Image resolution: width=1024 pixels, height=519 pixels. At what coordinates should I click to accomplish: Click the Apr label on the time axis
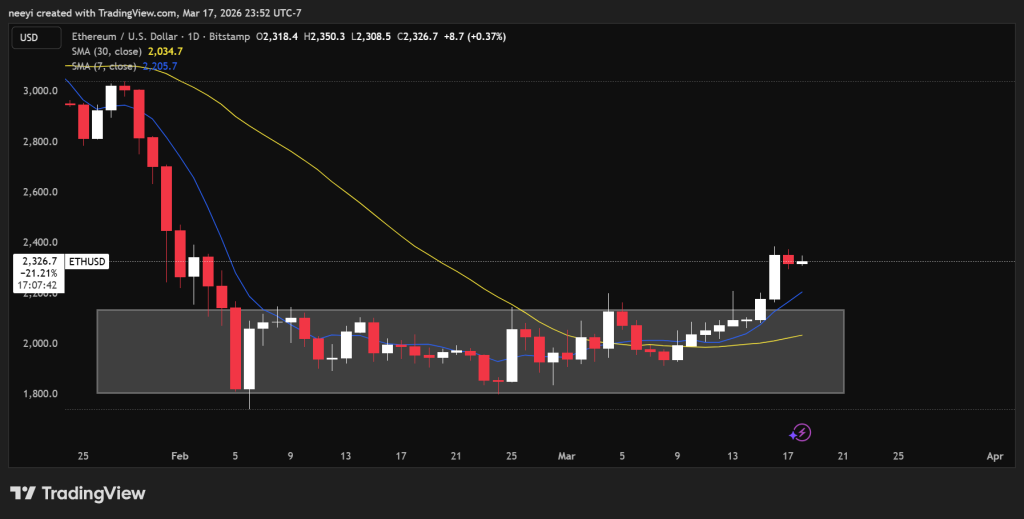pyautogui.click(x=994, y=456)
